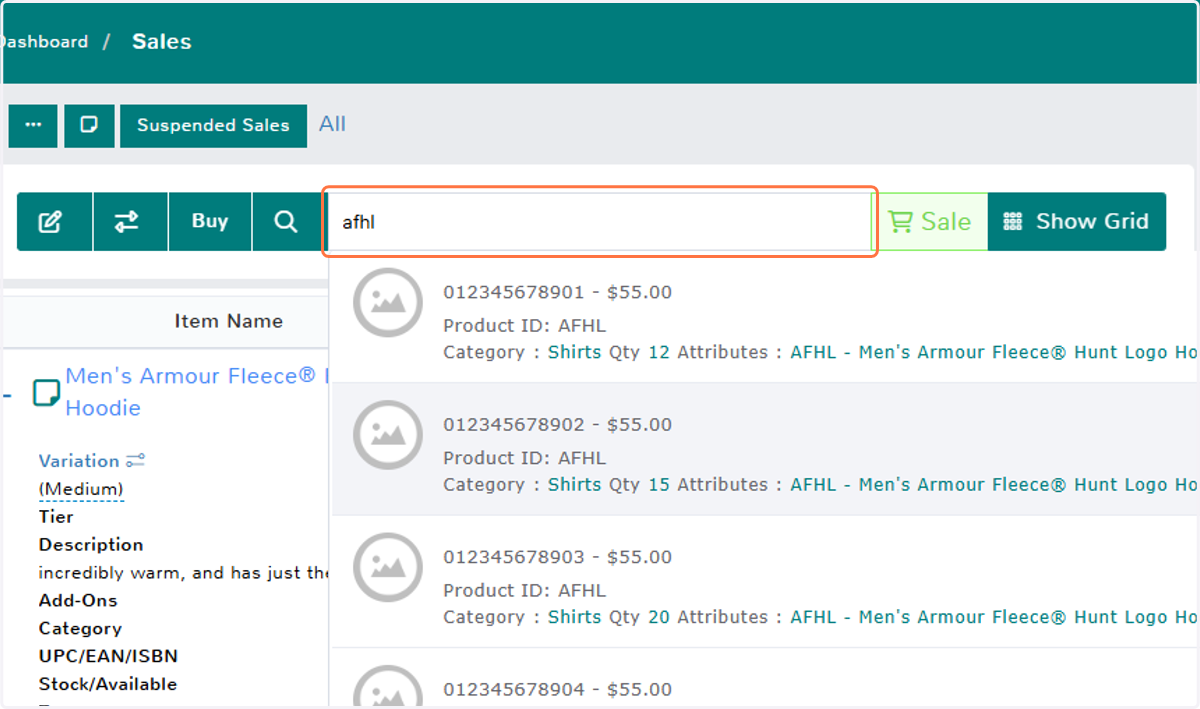The image size is (1200, 709).
Task: Click description text 'incredibly warm, and has just'
Action: pyautogui.click(x=184, y=573)
